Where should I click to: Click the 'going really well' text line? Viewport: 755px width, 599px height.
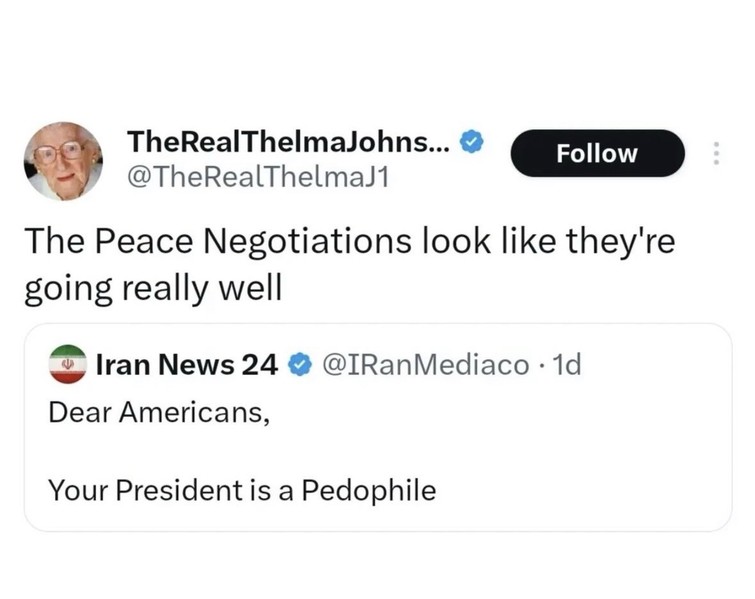point(153,287)
